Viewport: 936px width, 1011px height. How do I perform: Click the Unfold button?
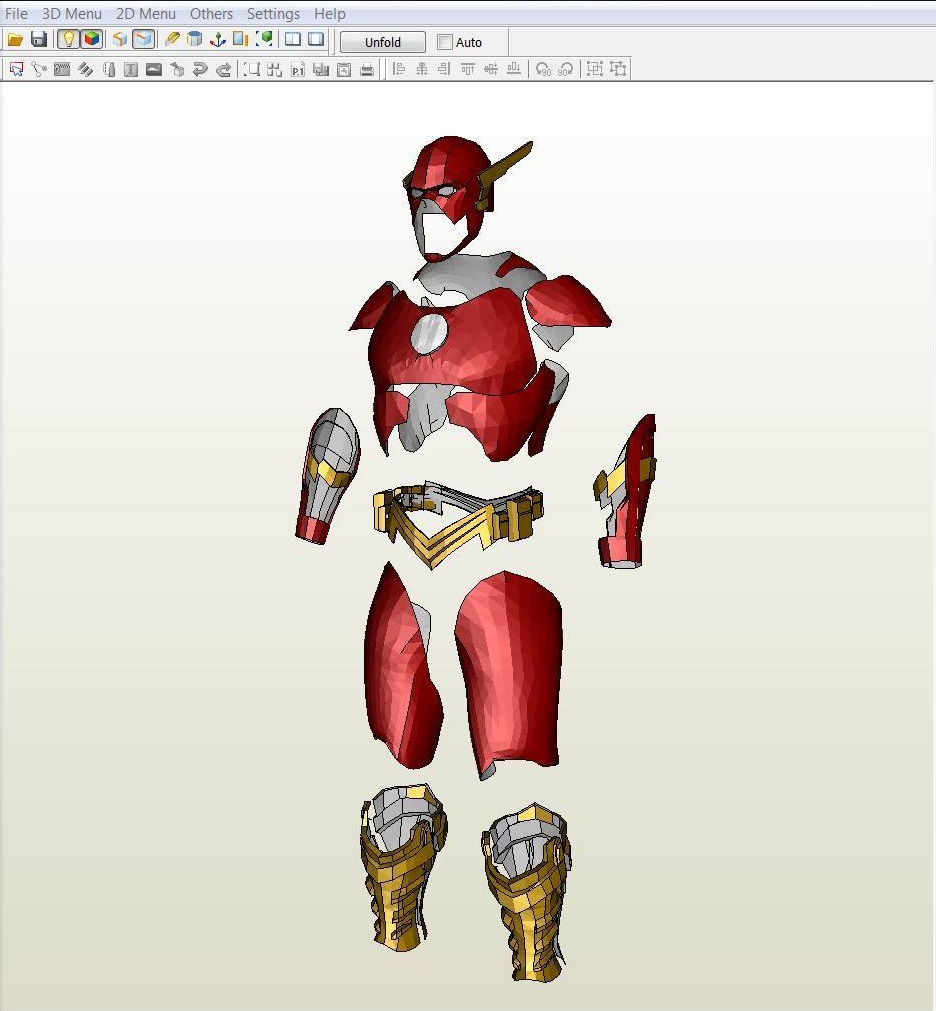[x=382, y=42]
